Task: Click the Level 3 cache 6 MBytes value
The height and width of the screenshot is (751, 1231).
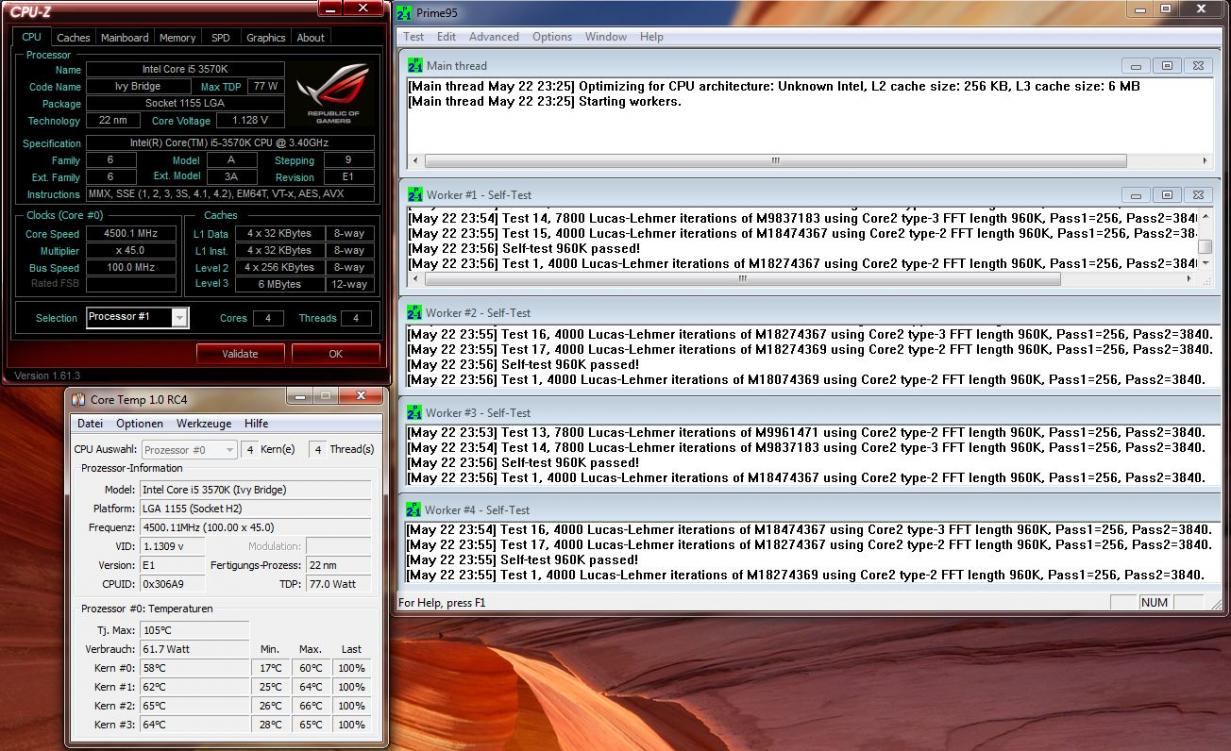Action: click(x=281, y=284)
